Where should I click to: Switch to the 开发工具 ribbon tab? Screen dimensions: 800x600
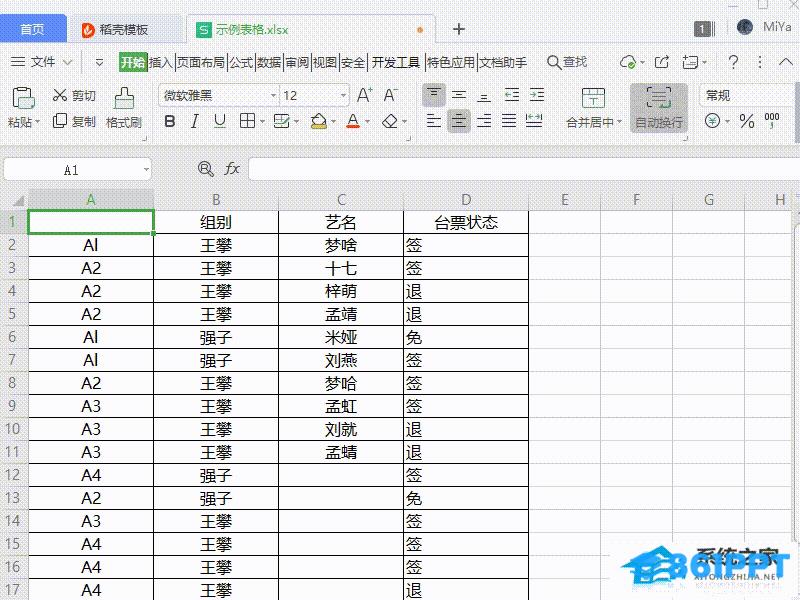tap(396, 62)
